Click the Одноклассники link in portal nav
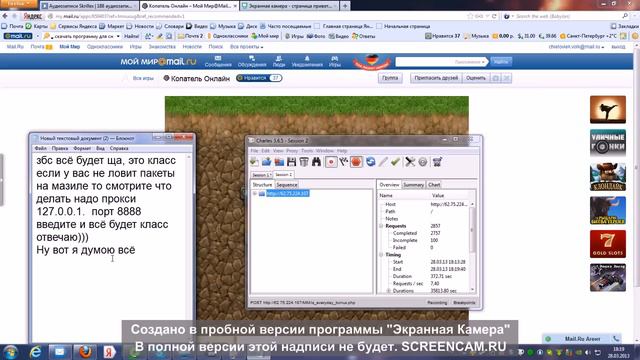The height and width of the screenshot is (360, 640). tap(104, 47)
